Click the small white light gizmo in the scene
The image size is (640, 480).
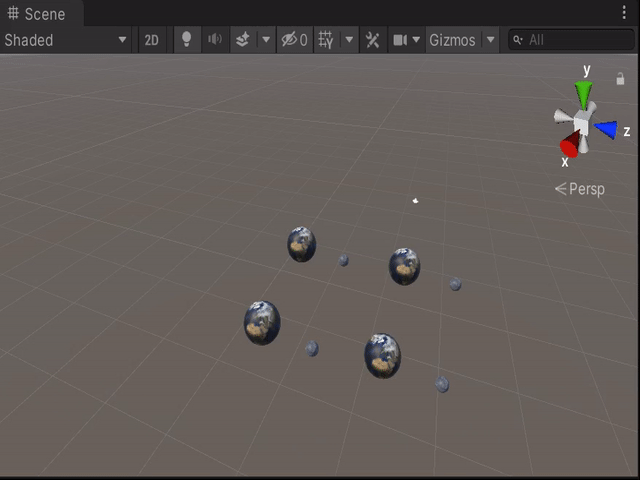[415, 200]
